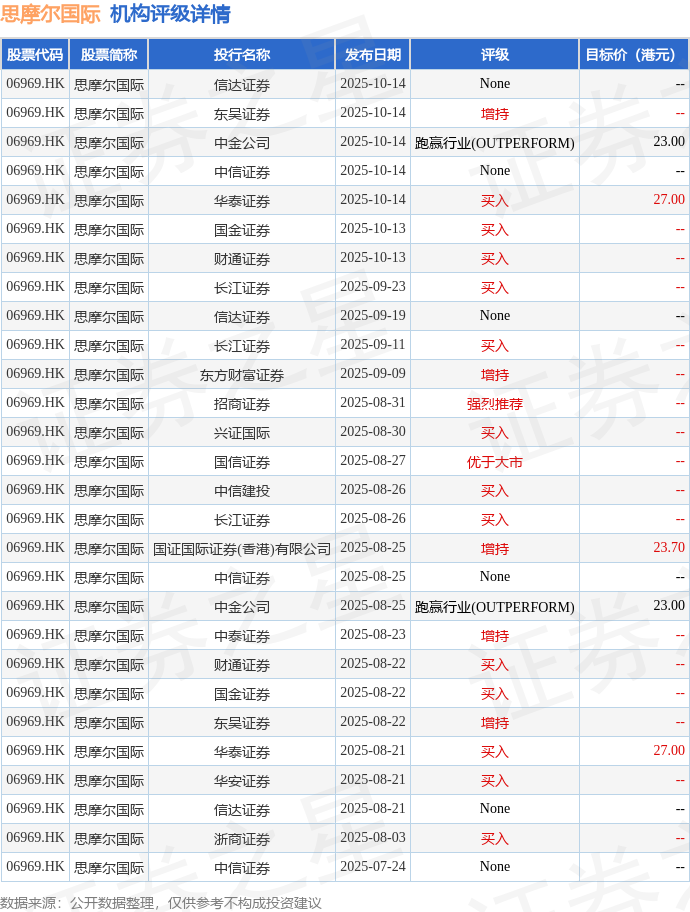Click the 目标价(港元) column header
This screenshot has height=912, width=690.
point(634,55)
